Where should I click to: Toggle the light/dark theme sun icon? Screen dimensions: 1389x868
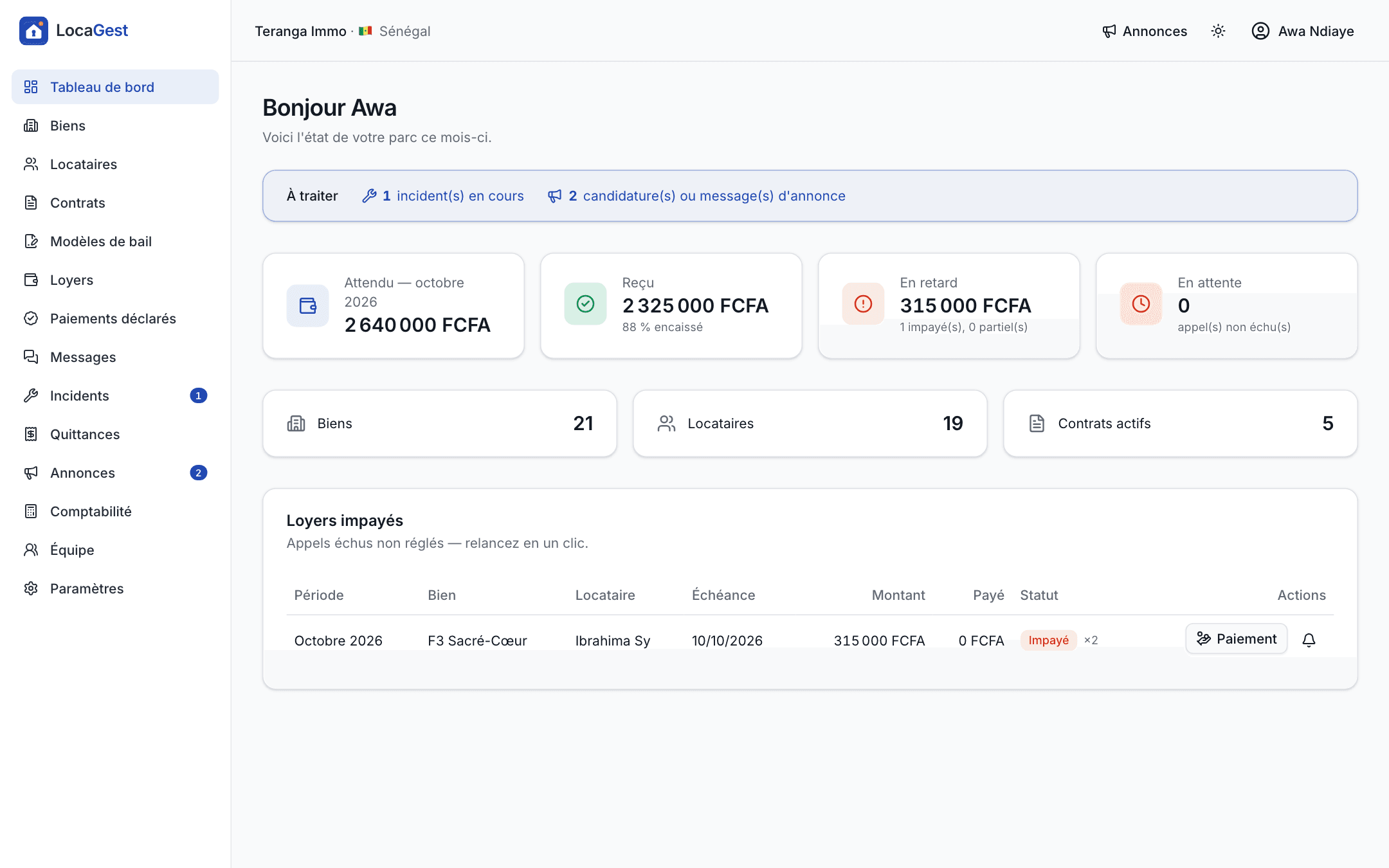[x=1218, y=31]
